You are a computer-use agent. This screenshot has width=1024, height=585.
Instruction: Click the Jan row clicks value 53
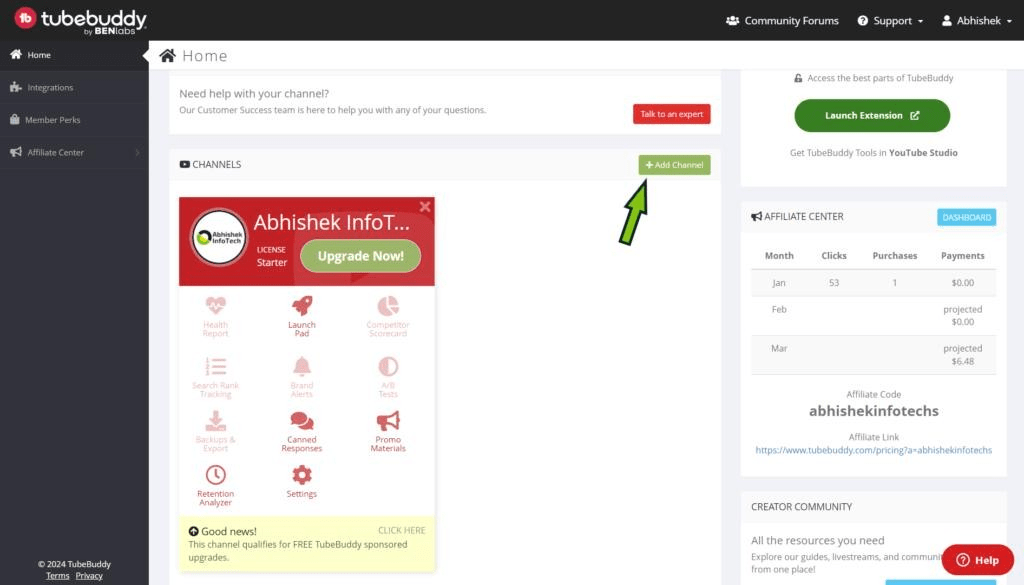(x=834, y=283)
